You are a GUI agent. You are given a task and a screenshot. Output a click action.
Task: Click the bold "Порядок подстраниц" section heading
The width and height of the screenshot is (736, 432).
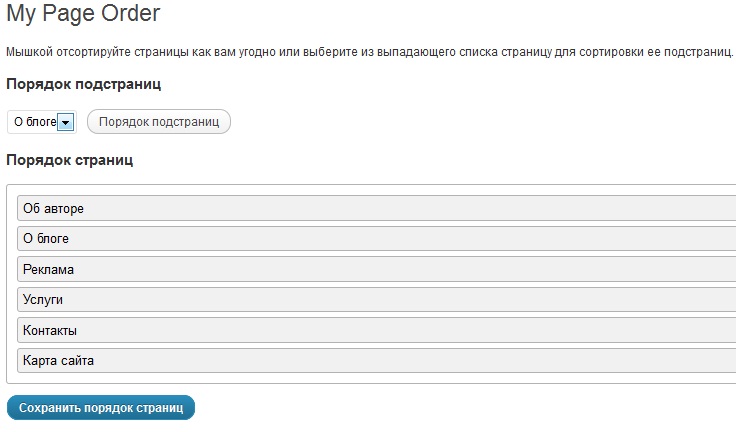click(84, 84)
